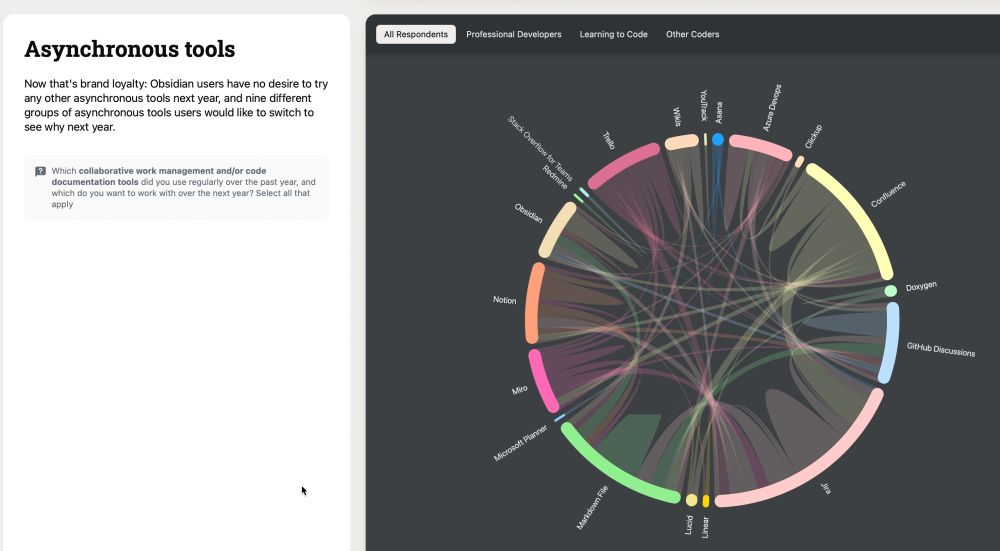Image resolution: width=1000 pixels, height=551 pixels.
Task: Click the Azure Devops label
Action: [x=772, y=108]
